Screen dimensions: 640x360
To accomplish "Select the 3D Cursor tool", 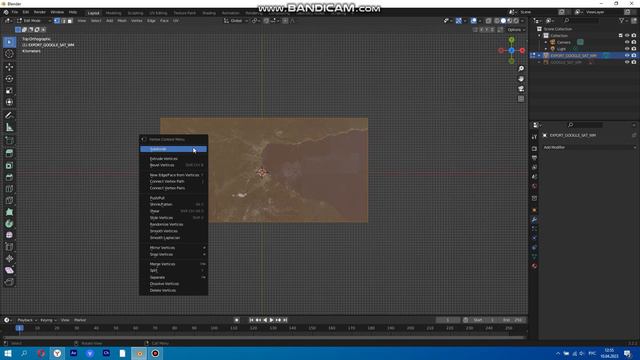I will point(9,53).
